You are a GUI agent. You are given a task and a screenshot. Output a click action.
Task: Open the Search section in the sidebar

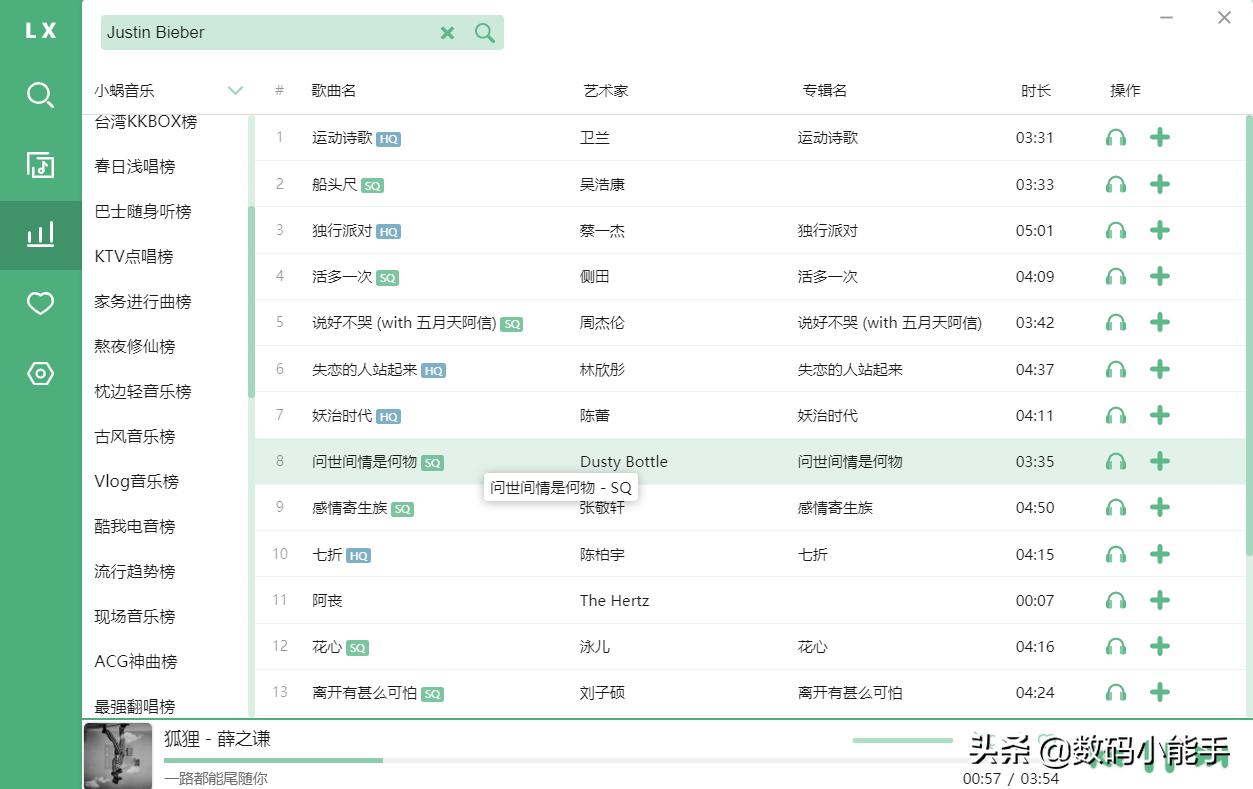tap(40, 95)
